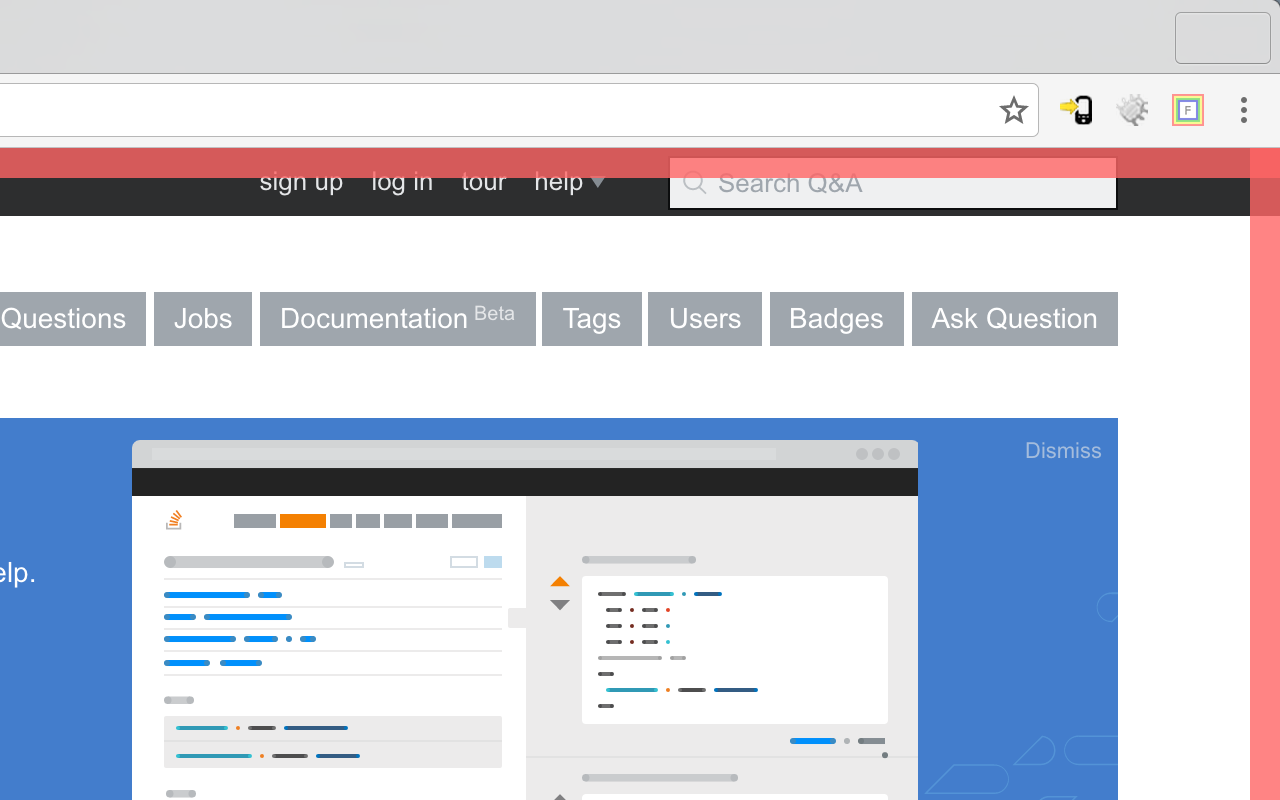Open the gear extension icon
The height and width of the screenshot is (800, 1280).
[1133, 110]
